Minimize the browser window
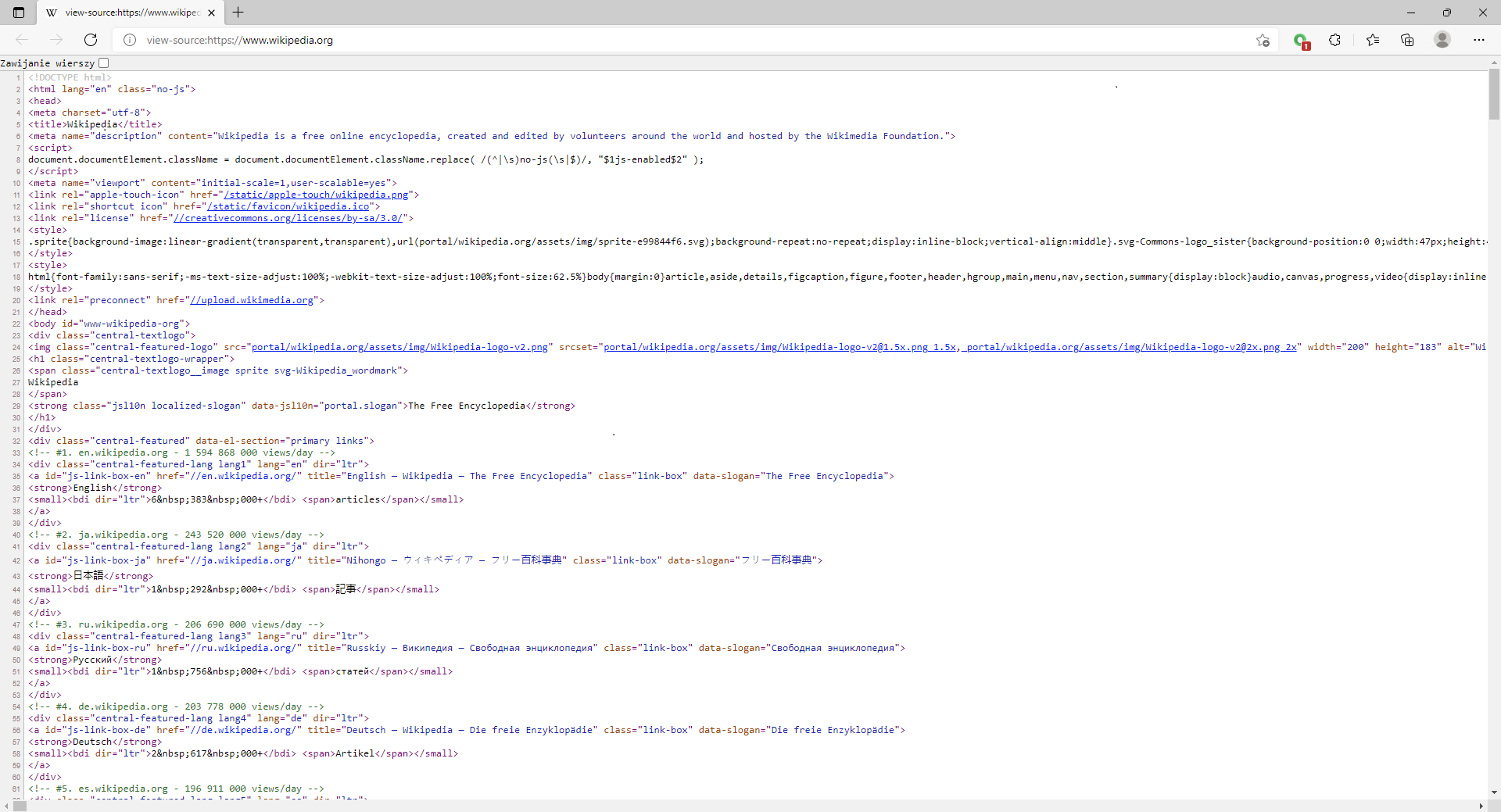Image resolution: width=1501 pixels, height=812 pixels. (1411, 13)
